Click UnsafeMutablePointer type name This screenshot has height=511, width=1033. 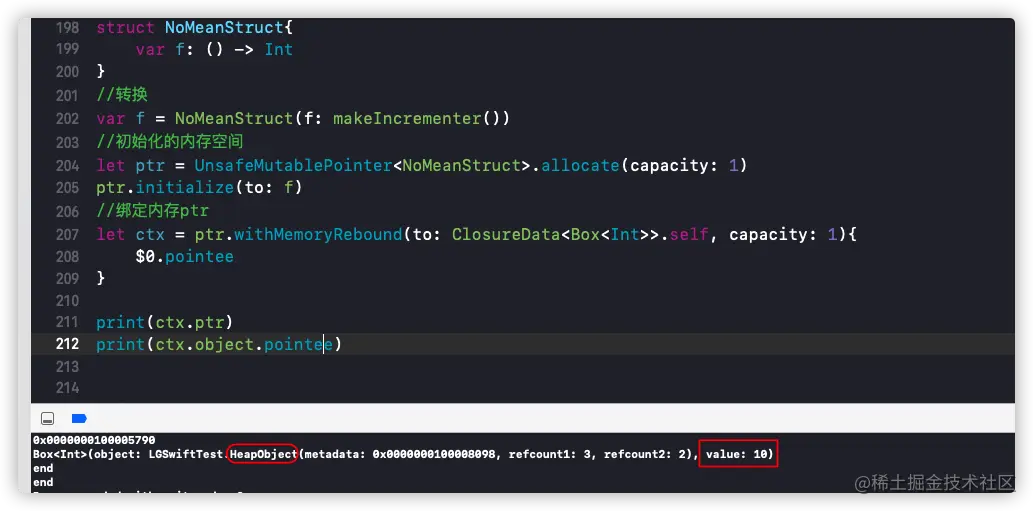pyautogui.click(x=293, y=165)
